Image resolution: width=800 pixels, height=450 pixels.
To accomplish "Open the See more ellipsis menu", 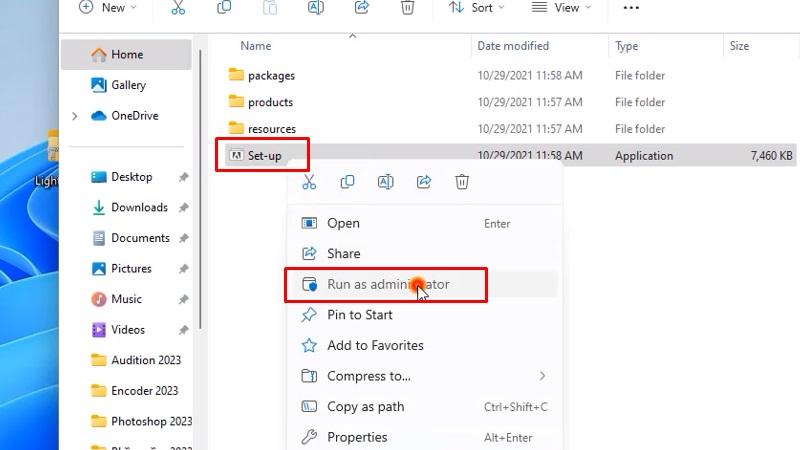I will point(631,8).
